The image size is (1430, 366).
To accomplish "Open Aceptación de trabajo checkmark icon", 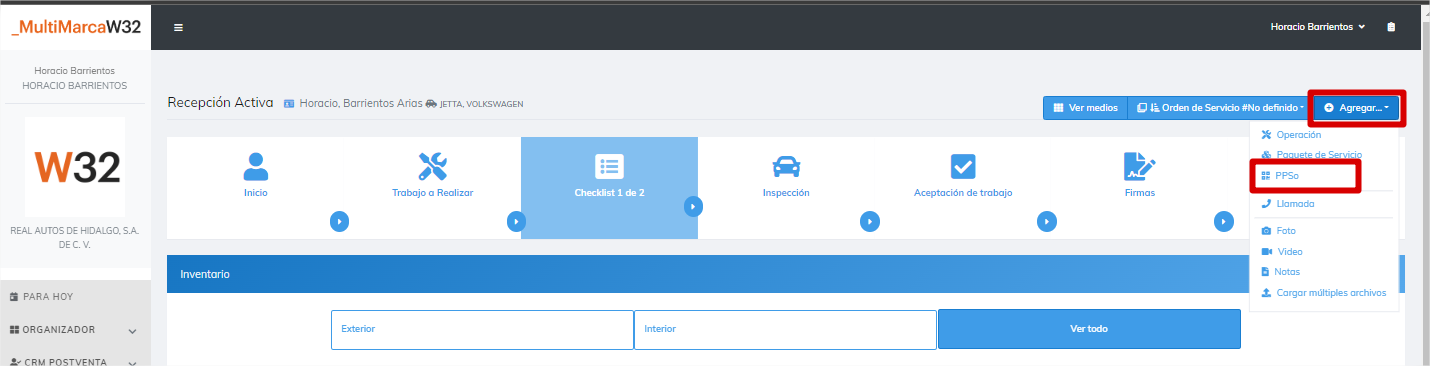I will pyautogui.click(x=962, y=166).
